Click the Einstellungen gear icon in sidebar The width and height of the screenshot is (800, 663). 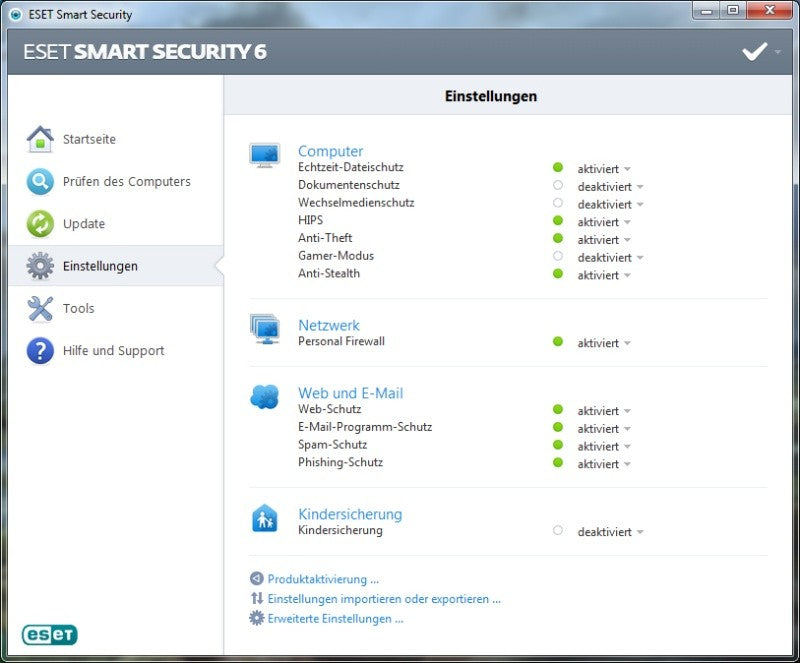(40, 266)
